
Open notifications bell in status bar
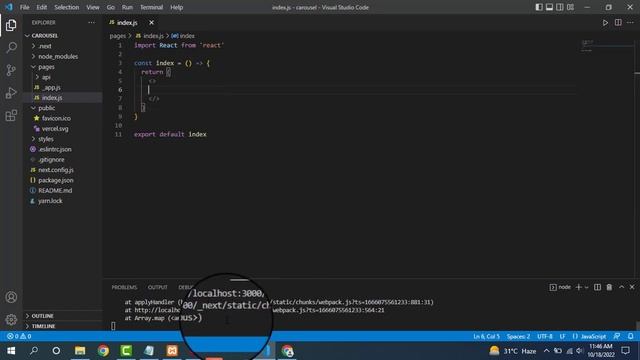click(630, 336)
